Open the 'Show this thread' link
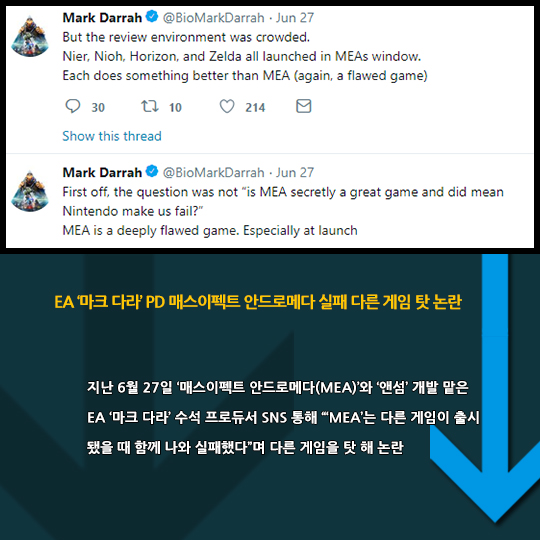 click(x=112, y=136)
